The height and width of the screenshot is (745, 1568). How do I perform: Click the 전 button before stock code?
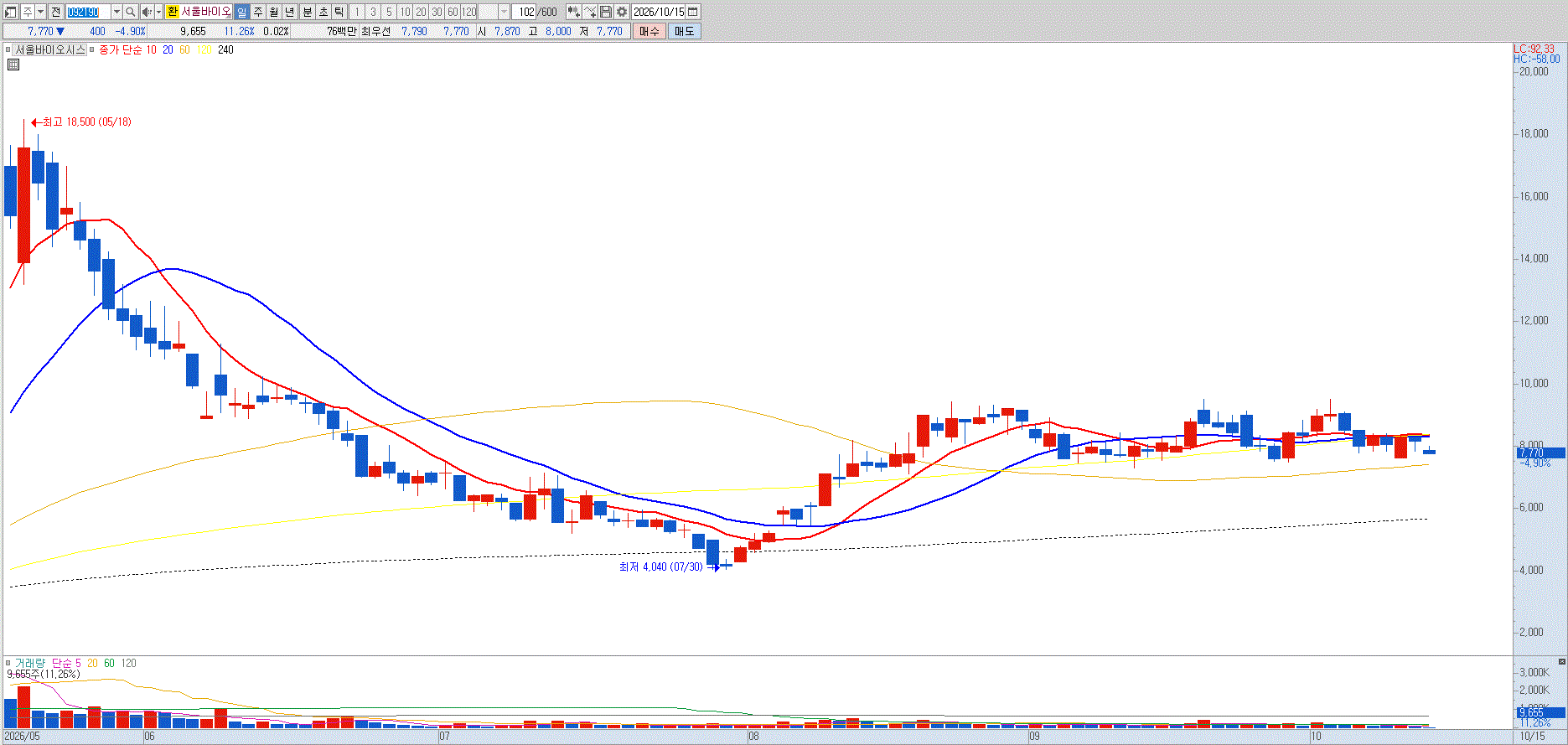point(55,12)
